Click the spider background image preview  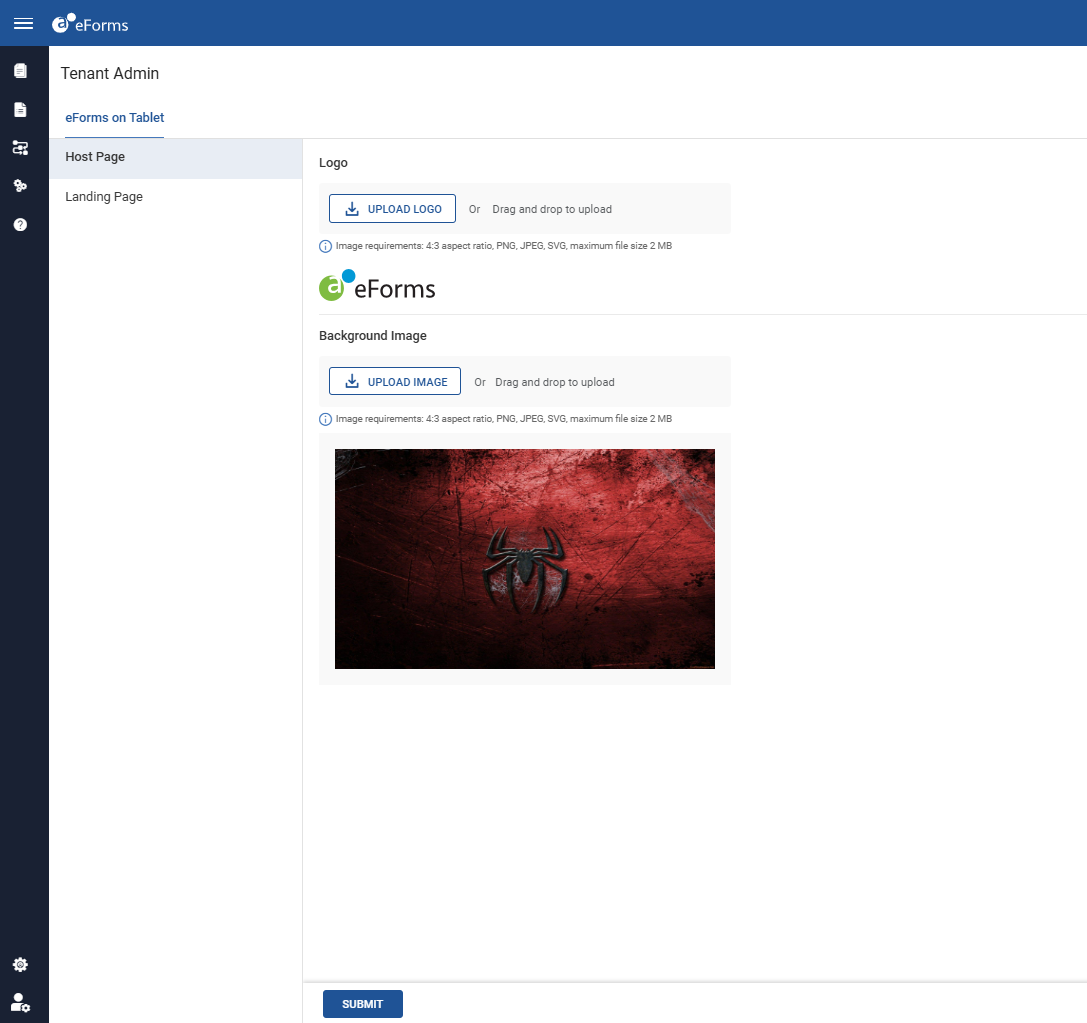525,559
